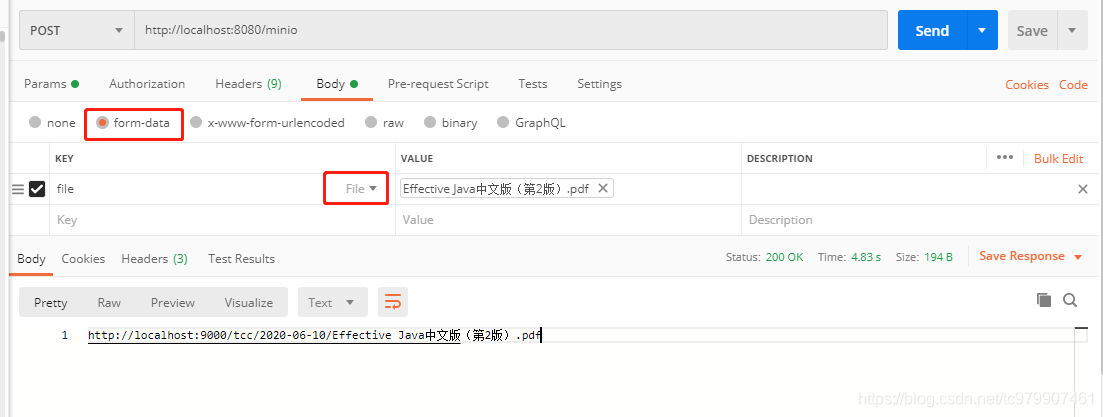Click the wrap lines icon in response toolbar
Screen dimensions: 1103x417
click(392, 302)
